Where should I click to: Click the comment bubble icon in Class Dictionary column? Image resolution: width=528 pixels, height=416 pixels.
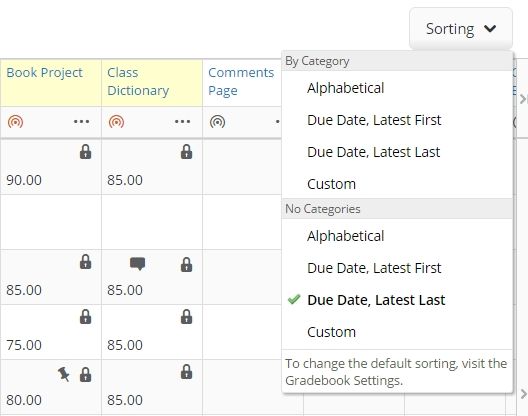tap(137, 264)
